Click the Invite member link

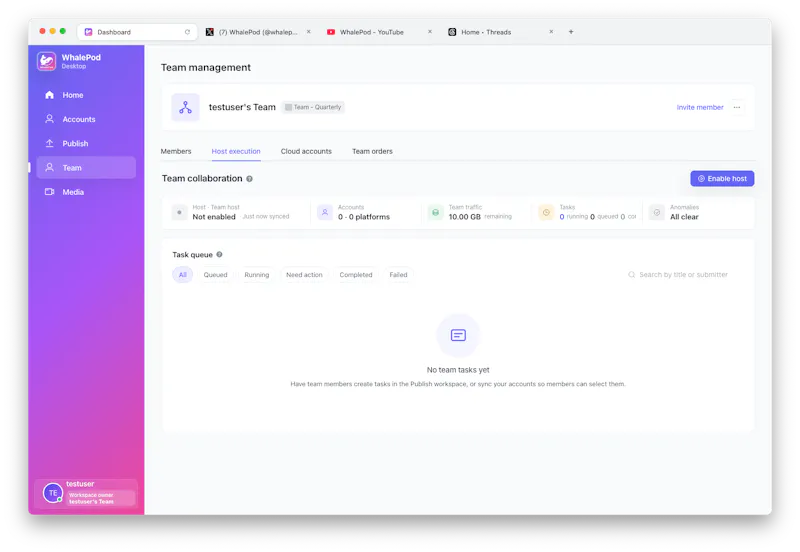699,107
